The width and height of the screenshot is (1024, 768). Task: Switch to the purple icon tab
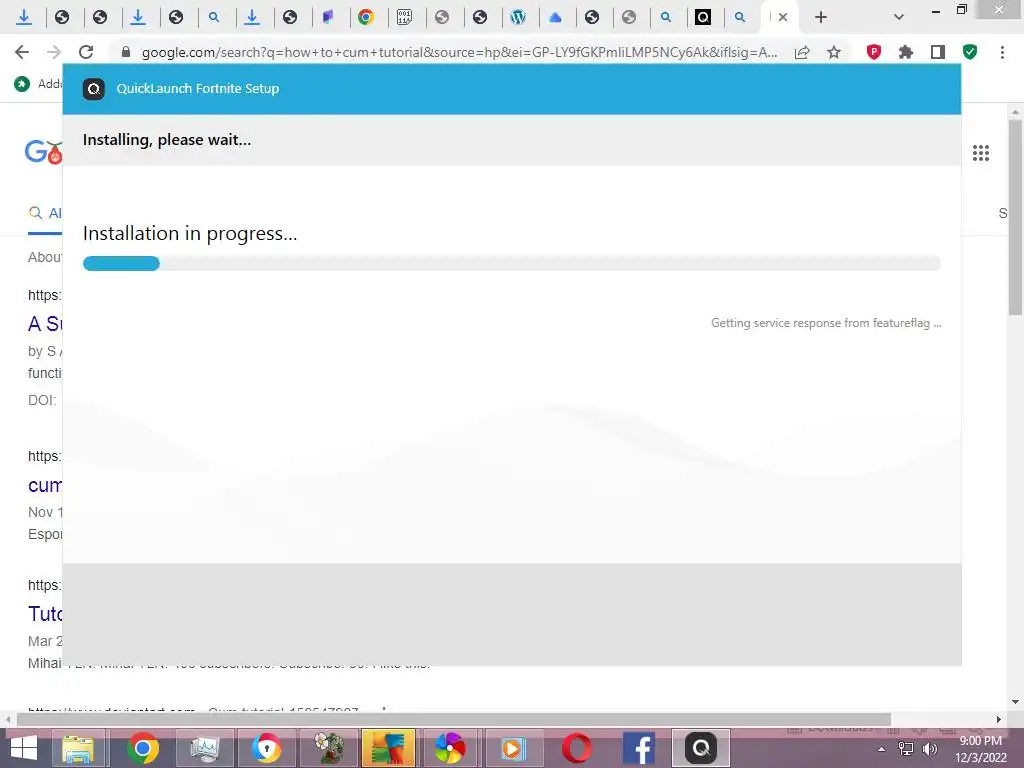point(328,17)
